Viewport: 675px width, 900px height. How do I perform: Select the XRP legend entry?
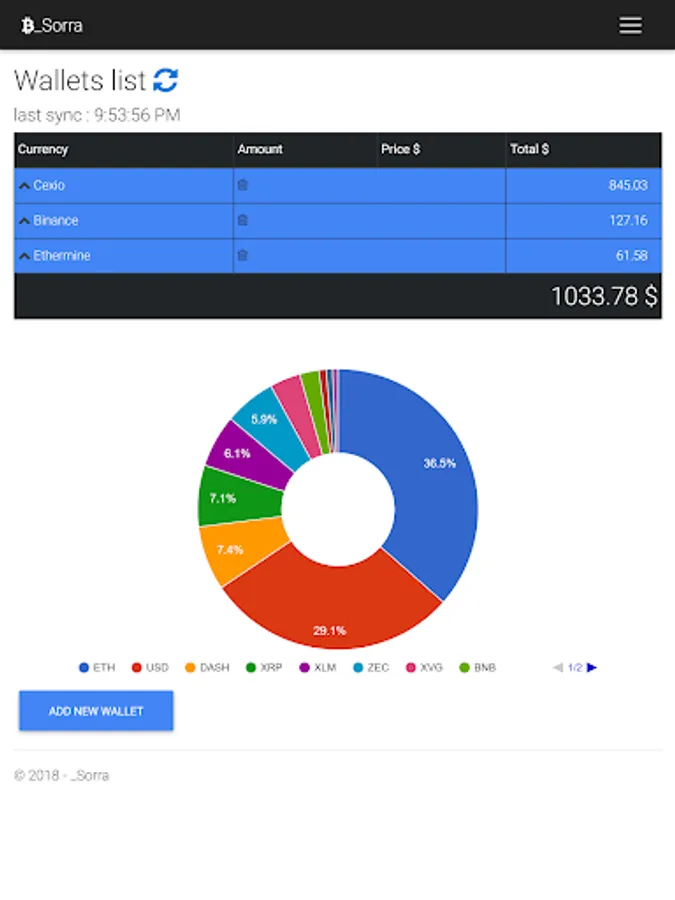coord(264,667)
